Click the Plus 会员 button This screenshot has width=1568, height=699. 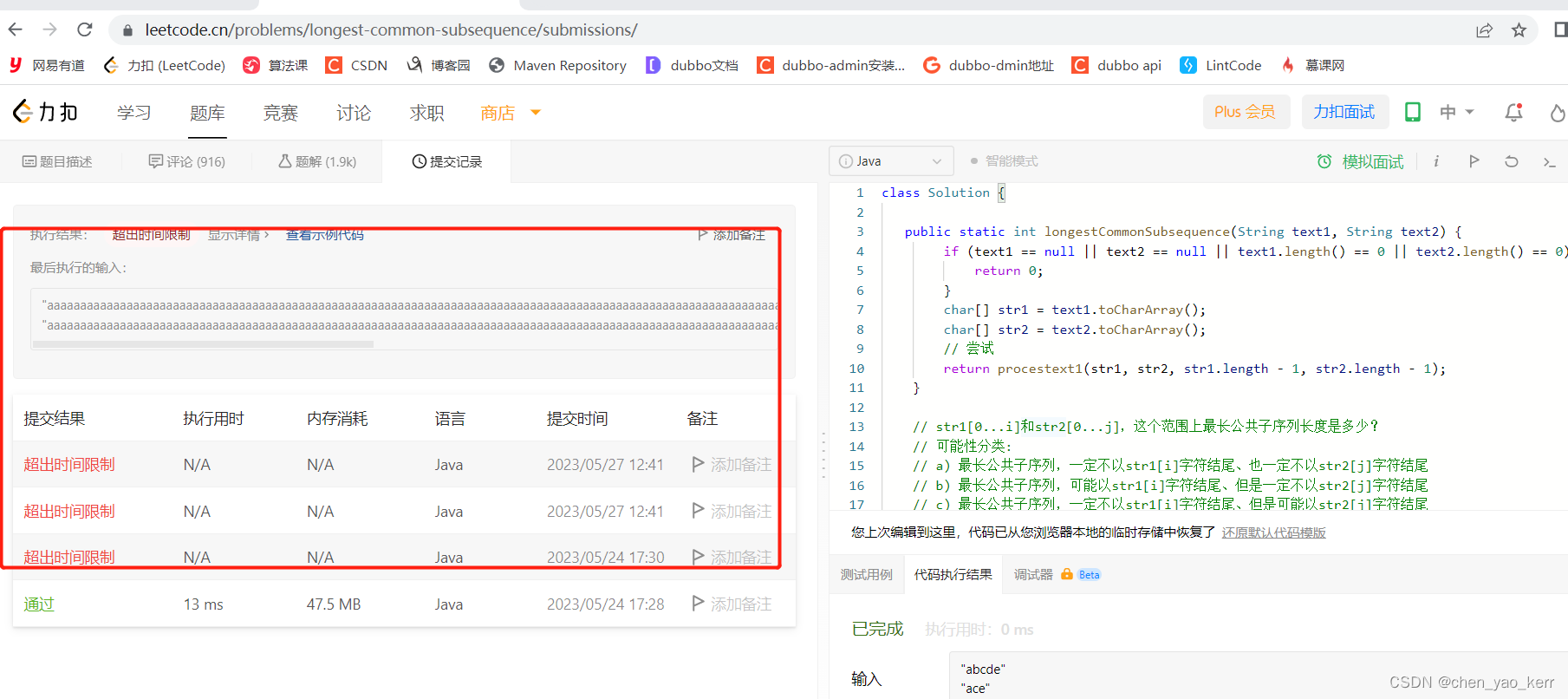(x=1246, y=112)
